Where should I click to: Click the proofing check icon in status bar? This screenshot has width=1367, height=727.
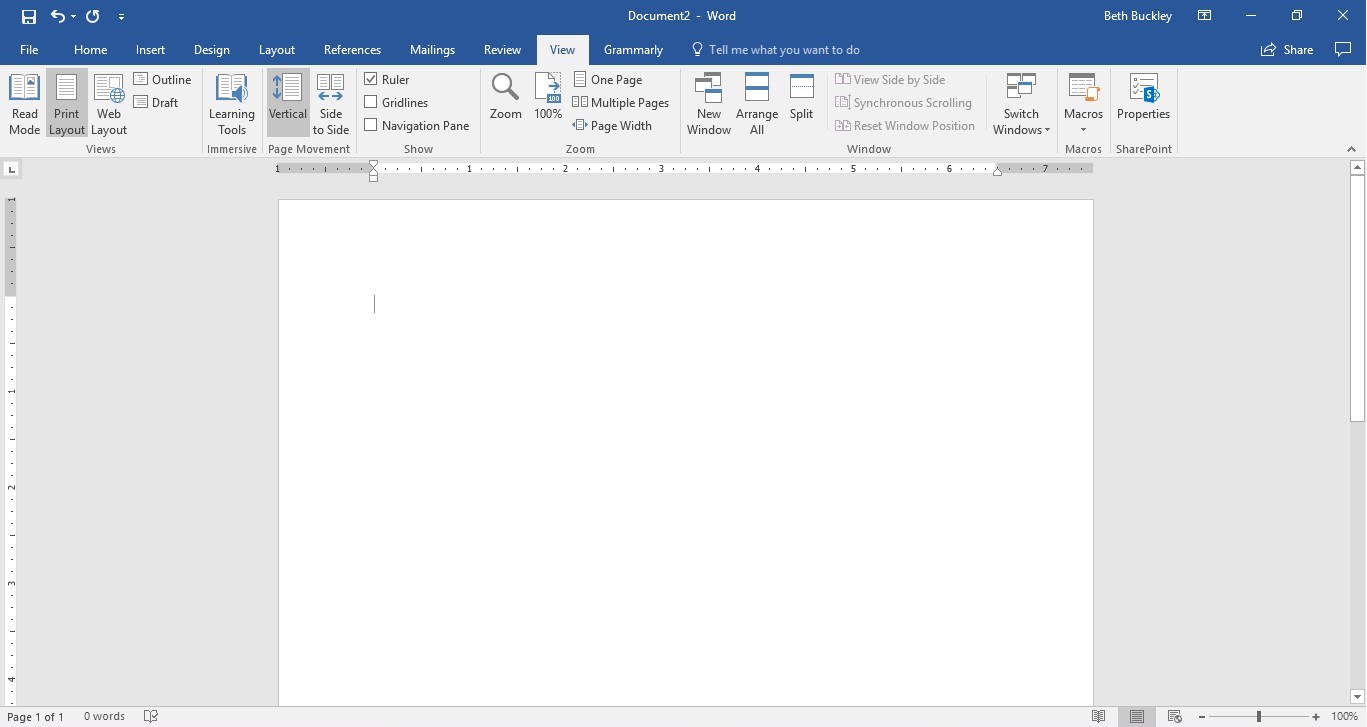151,716
